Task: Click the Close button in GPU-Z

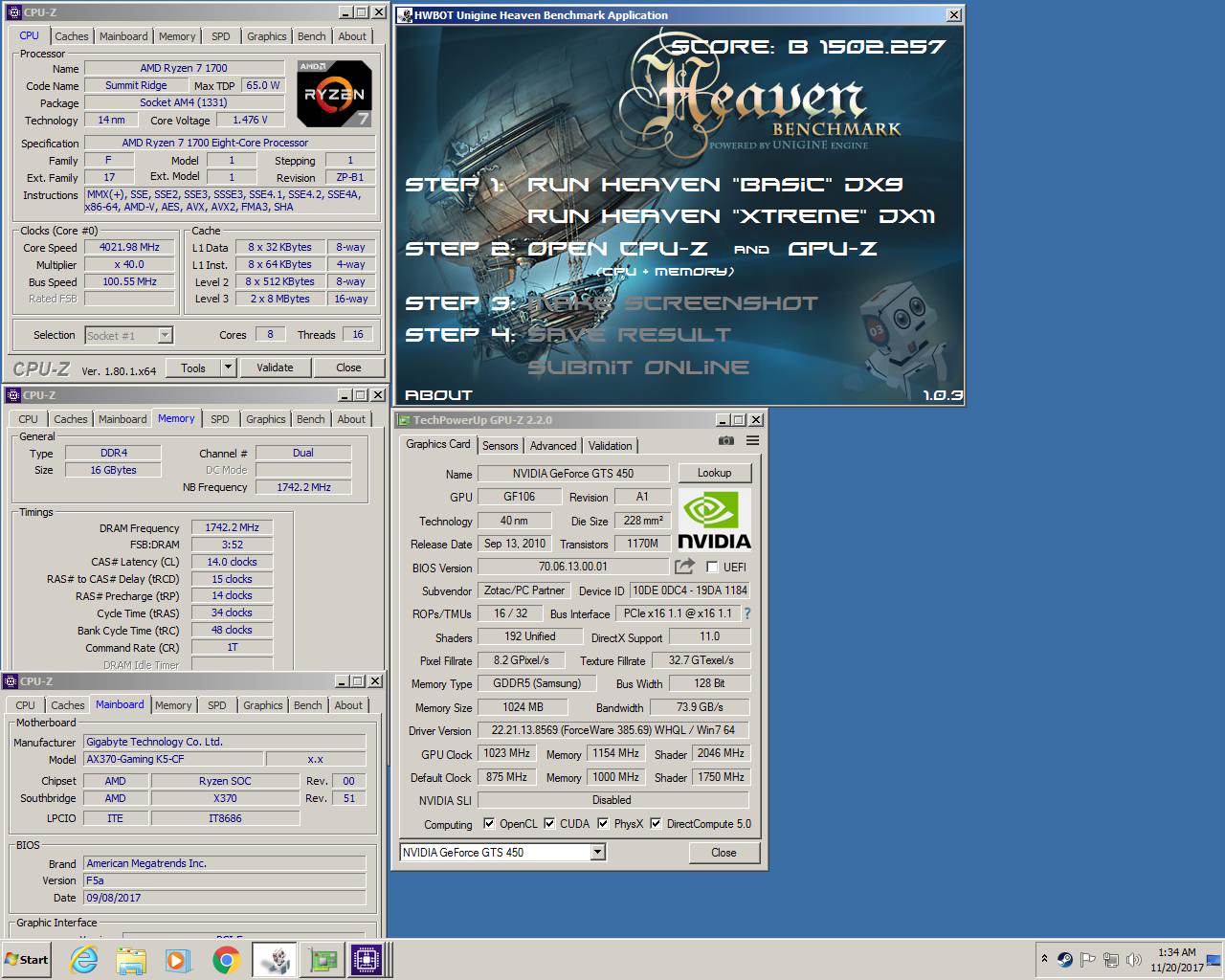Action: pyautogui.click(x=724, y=853)
